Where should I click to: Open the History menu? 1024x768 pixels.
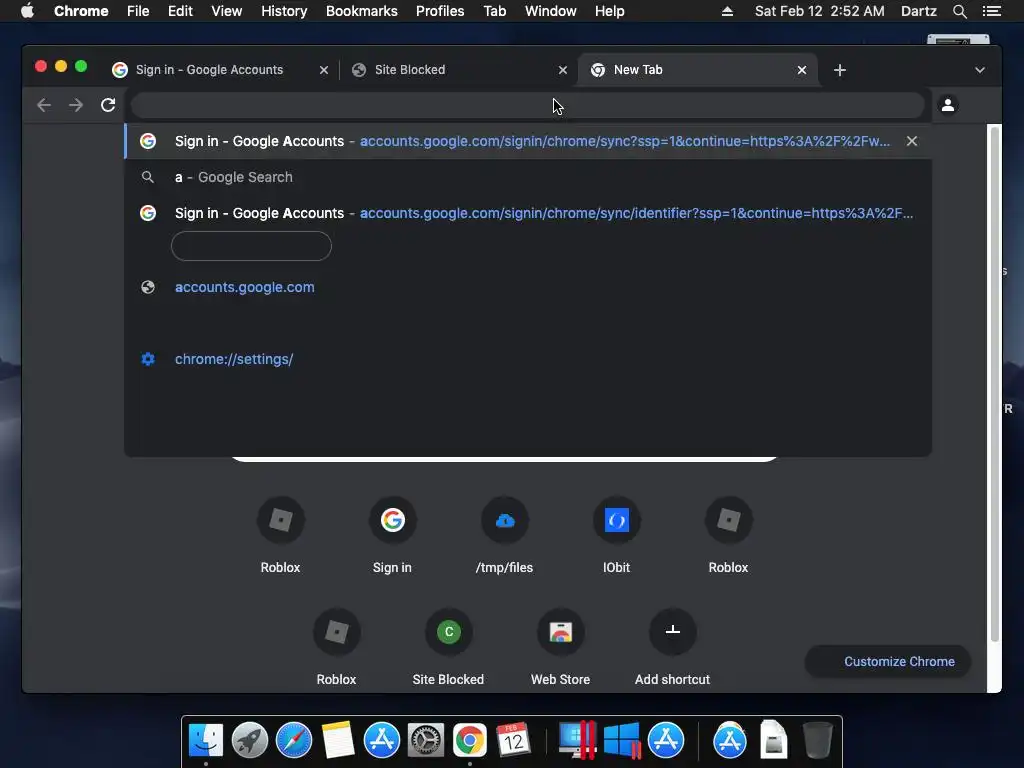pyautogui.click(x=284, y=11)
